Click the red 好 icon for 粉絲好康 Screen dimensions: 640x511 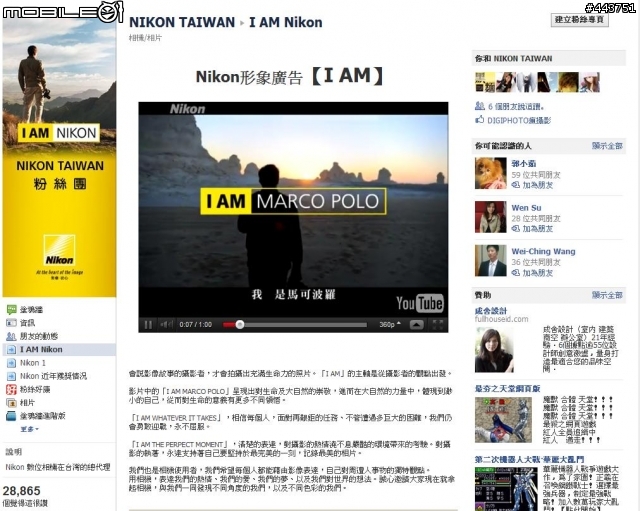[x=11, y=389]
